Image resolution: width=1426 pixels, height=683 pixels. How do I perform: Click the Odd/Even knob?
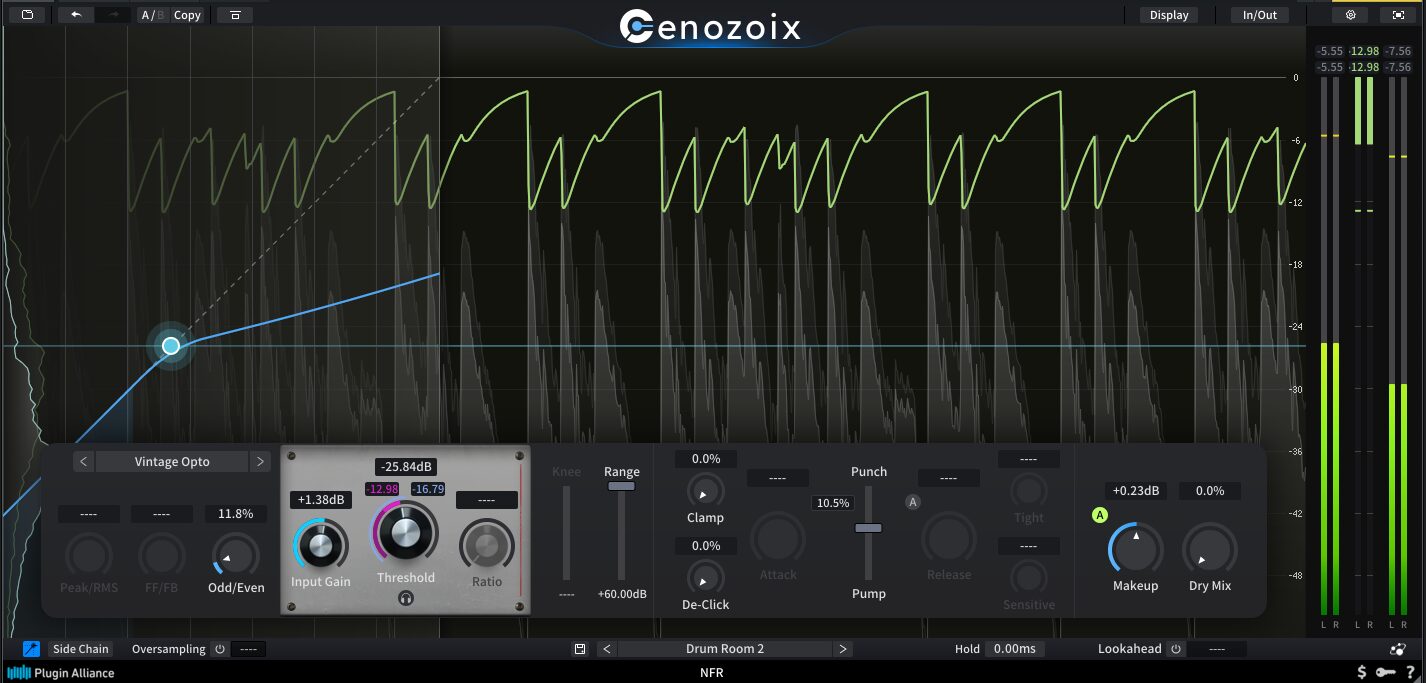(236, 555)
